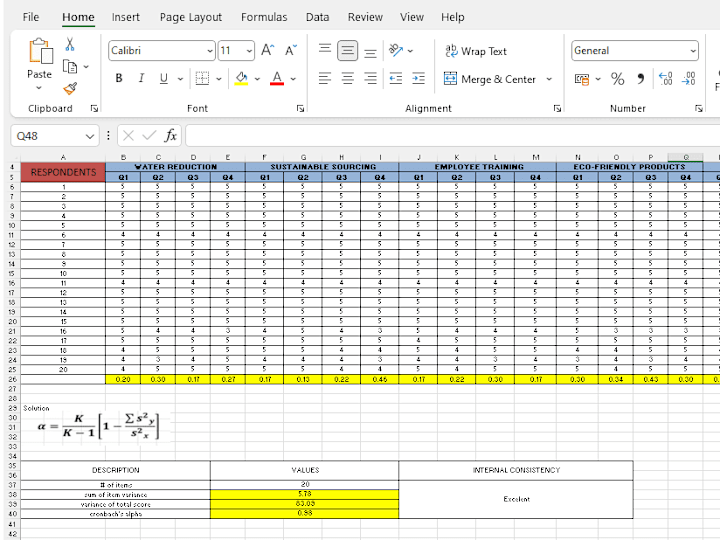
Task: Switch to the View tab
Action: [411, 17]
